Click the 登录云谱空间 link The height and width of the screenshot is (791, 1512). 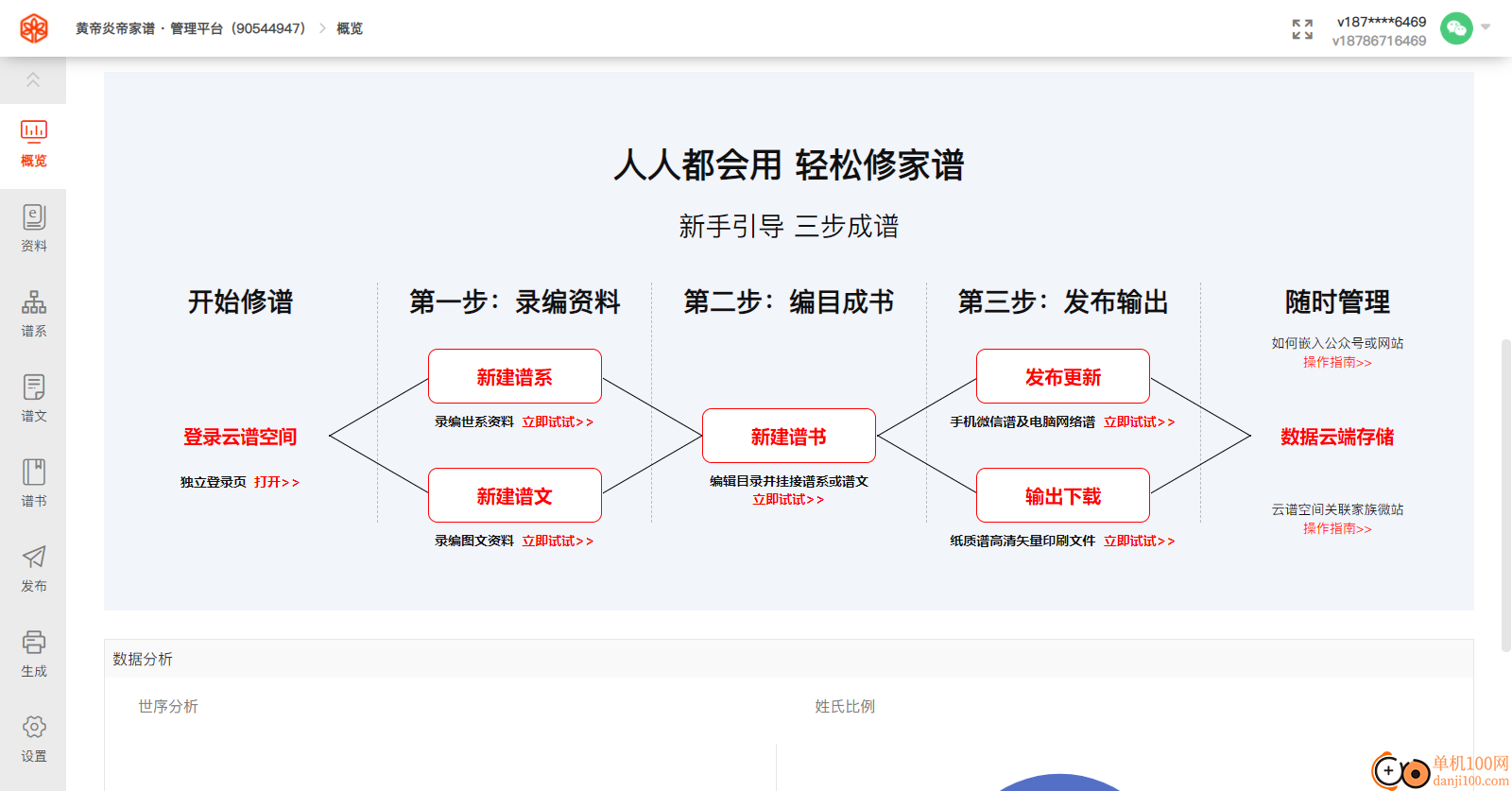pos(240,437)
